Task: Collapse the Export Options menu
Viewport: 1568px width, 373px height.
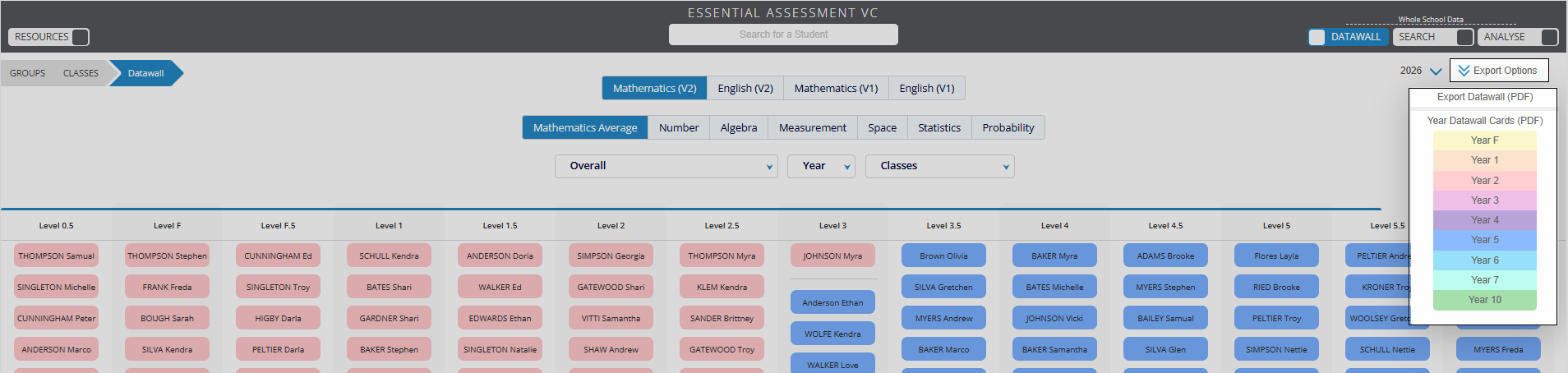Action: pyautogui.click(x=1499, y=71)
